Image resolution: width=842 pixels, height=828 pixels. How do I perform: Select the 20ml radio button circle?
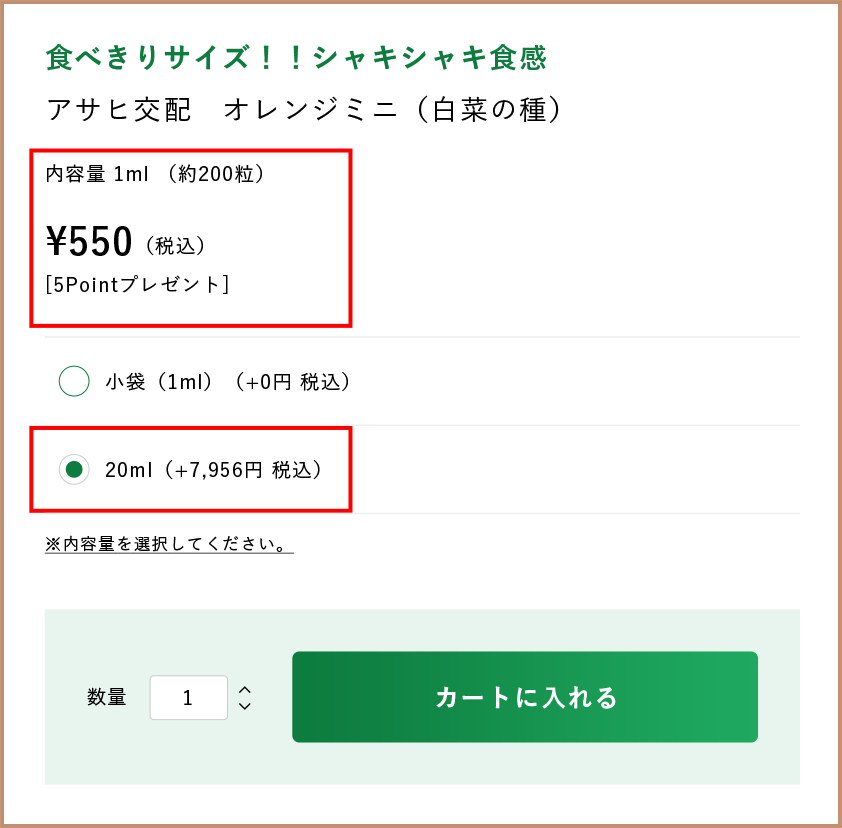point(74,469)
